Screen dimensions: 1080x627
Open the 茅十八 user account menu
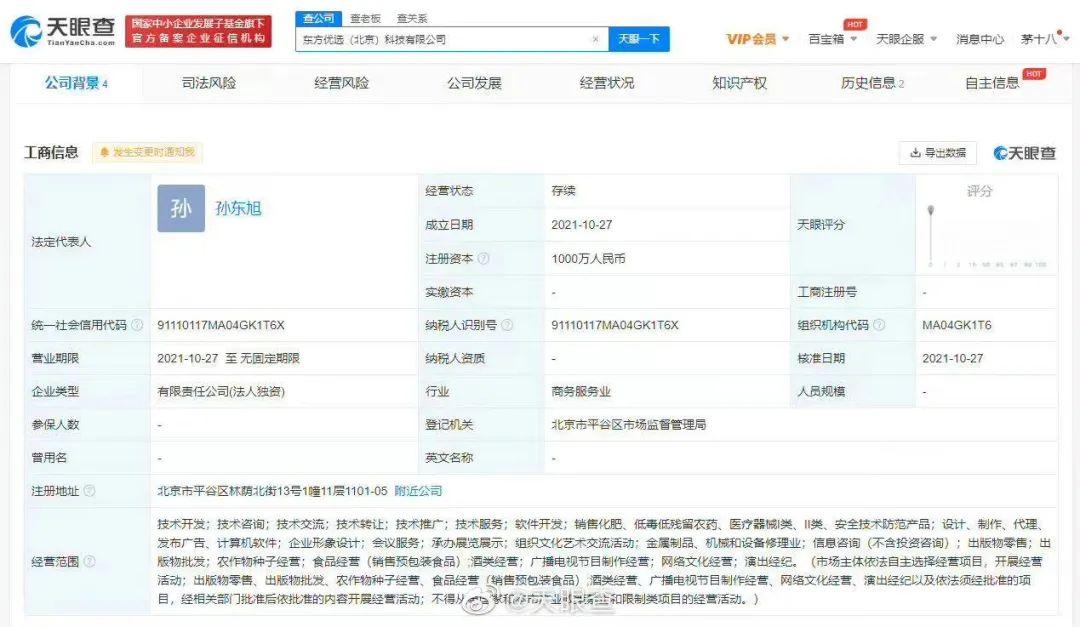pos(1043,39)
